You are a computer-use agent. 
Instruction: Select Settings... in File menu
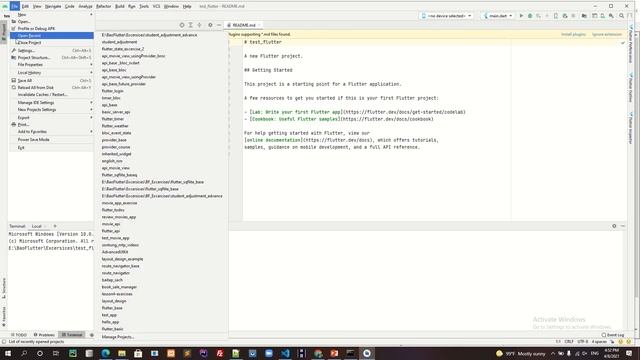tap(51, 51)
